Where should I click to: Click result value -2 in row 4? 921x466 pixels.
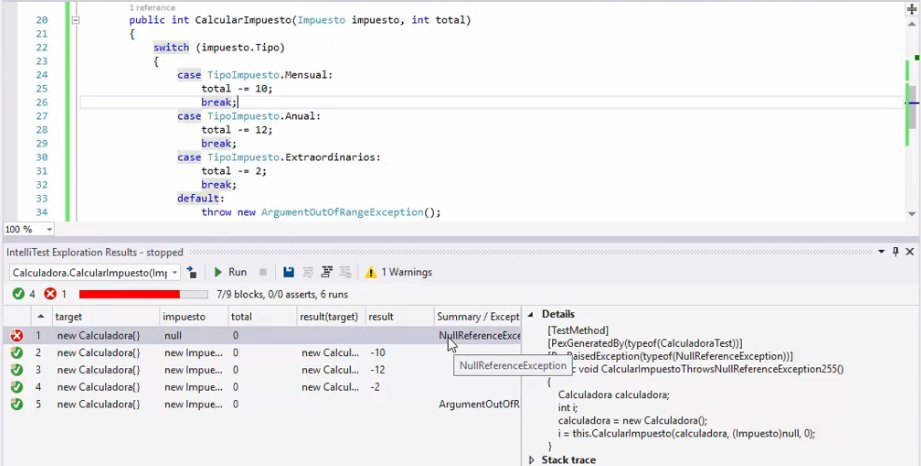pos(375,387)
